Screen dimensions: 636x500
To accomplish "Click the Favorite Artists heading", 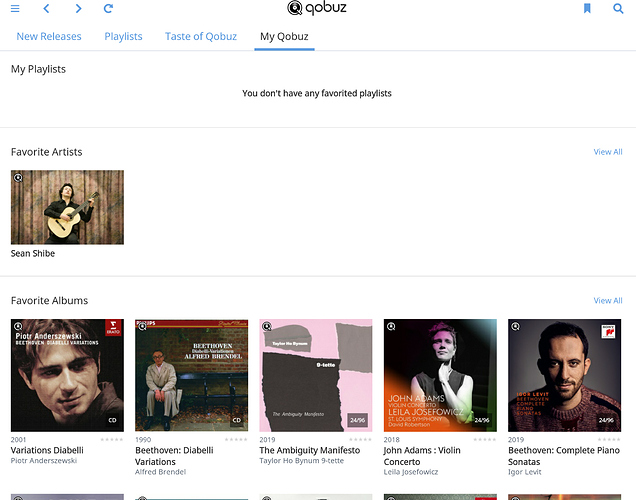I will pos(47,152).
